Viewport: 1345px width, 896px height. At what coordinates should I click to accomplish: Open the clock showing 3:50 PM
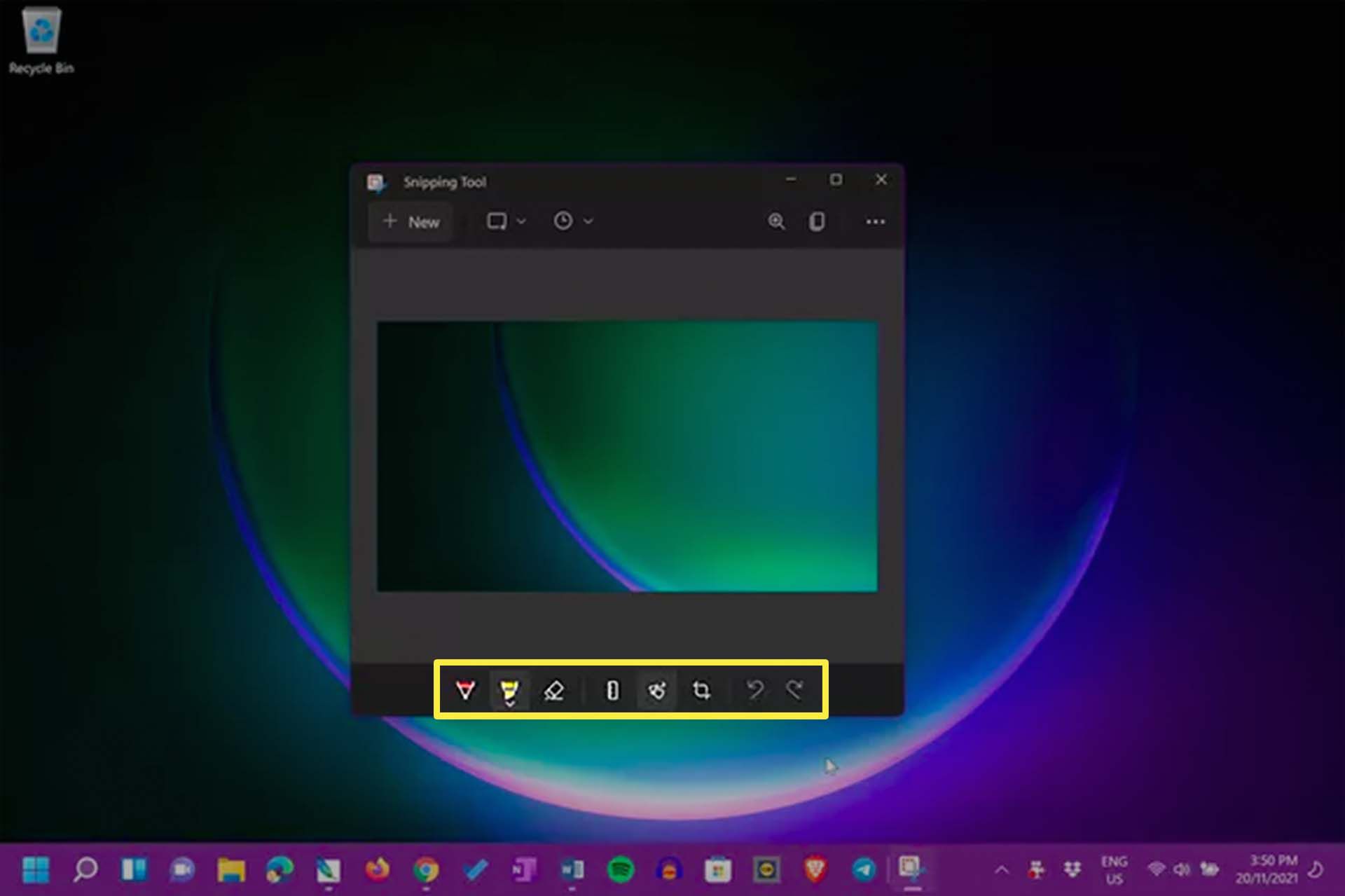(x=1267, y=869)
